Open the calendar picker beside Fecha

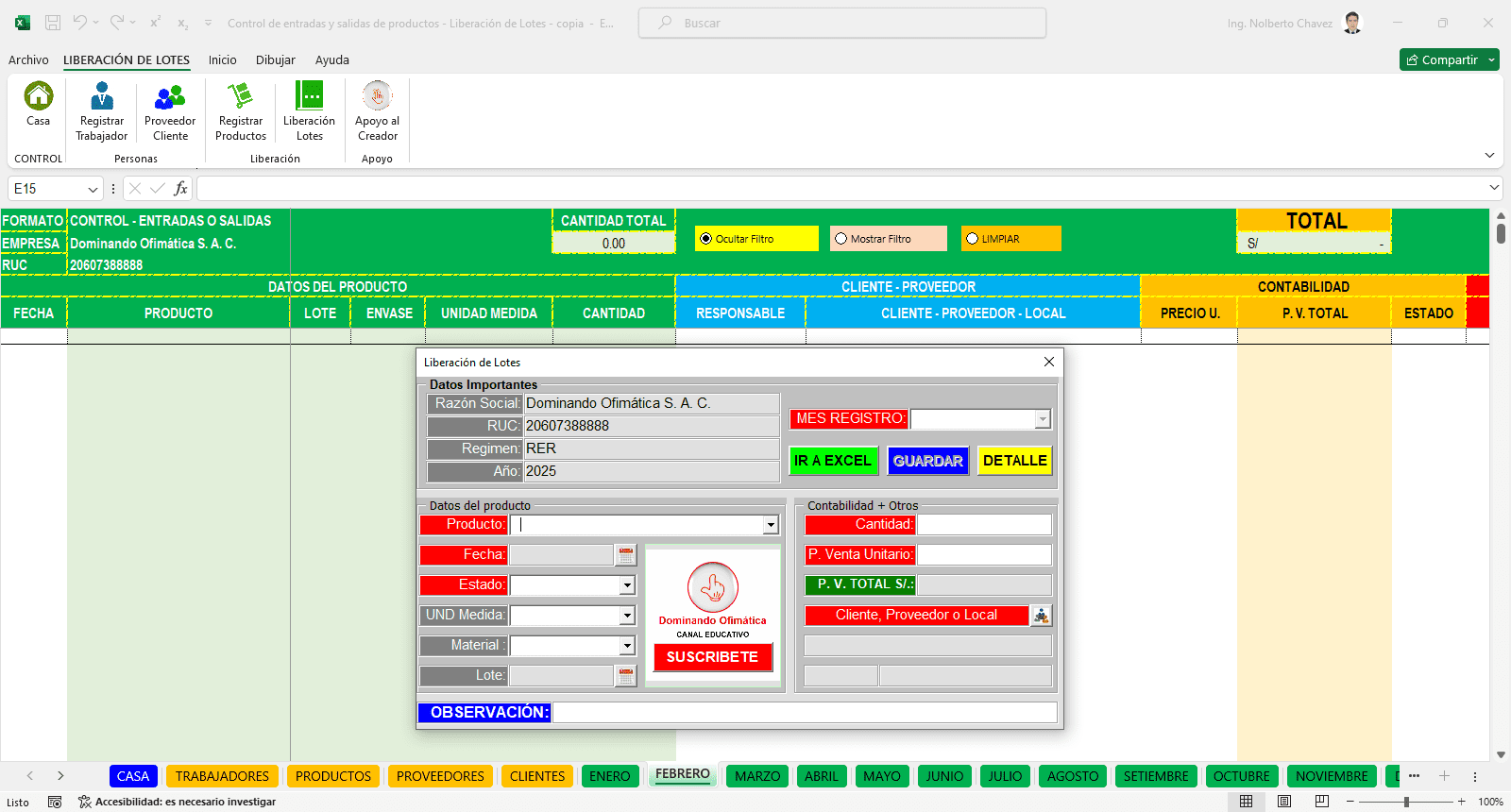point(625,555)
